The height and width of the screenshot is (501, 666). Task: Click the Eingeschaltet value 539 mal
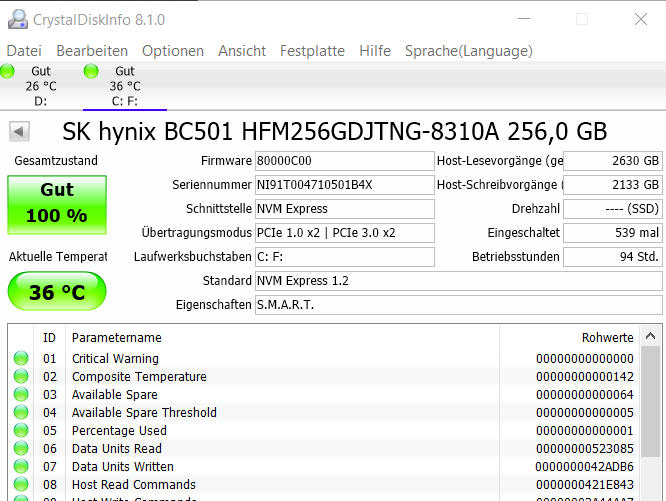[x=613, y=233]
